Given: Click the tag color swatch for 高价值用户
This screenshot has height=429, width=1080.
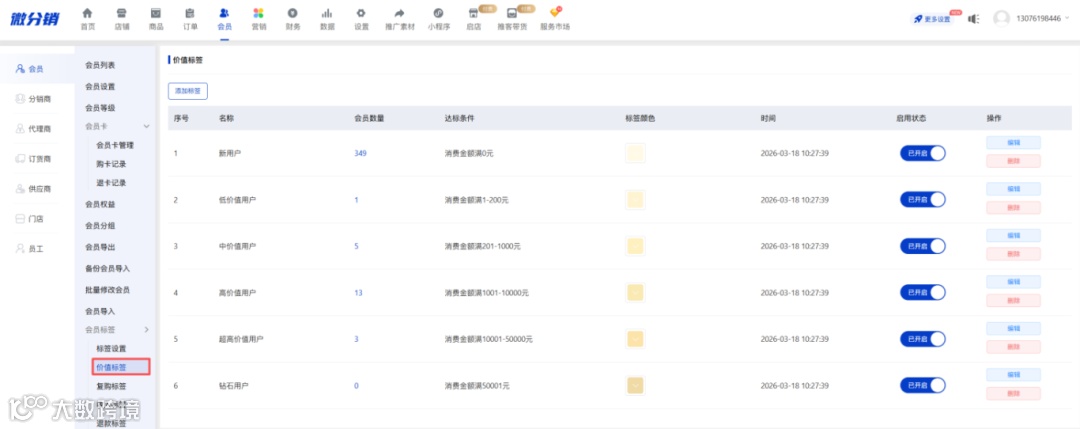Looking at the screenshot, I should point(635,293).
